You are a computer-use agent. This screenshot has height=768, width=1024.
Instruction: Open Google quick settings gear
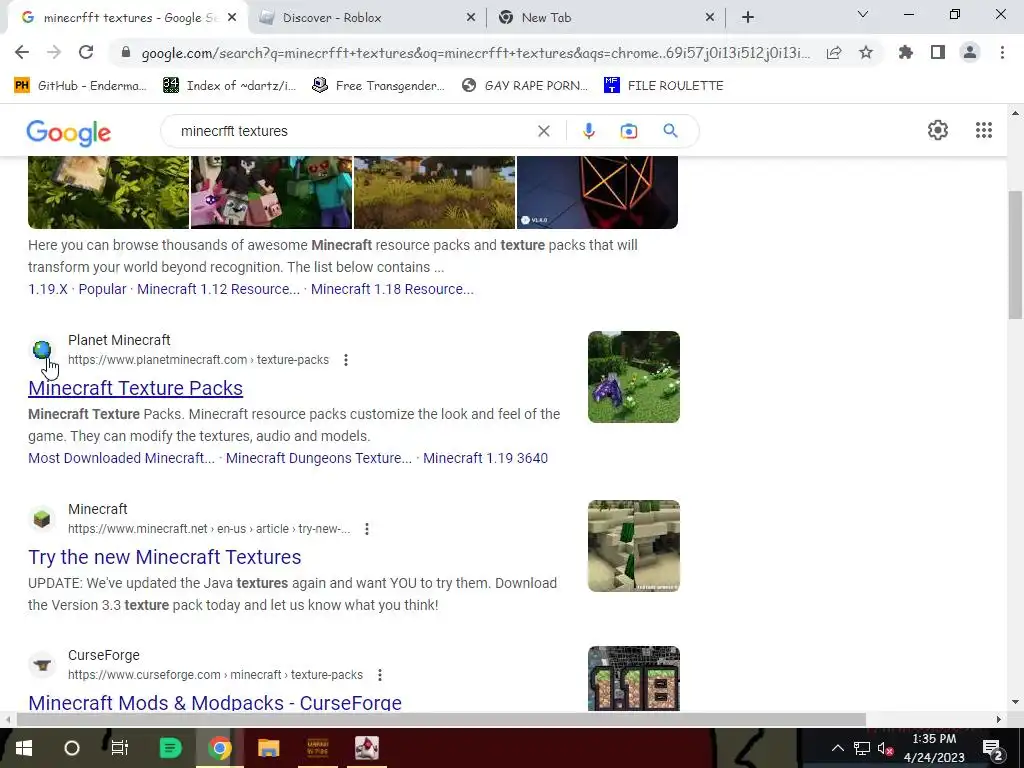coord(938,130)
